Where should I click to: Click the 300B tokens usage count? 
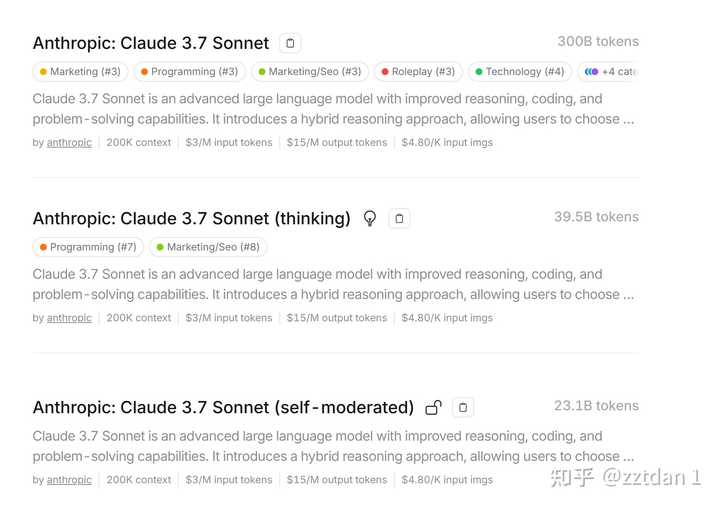pyautogui.click(x=597, y=42)
